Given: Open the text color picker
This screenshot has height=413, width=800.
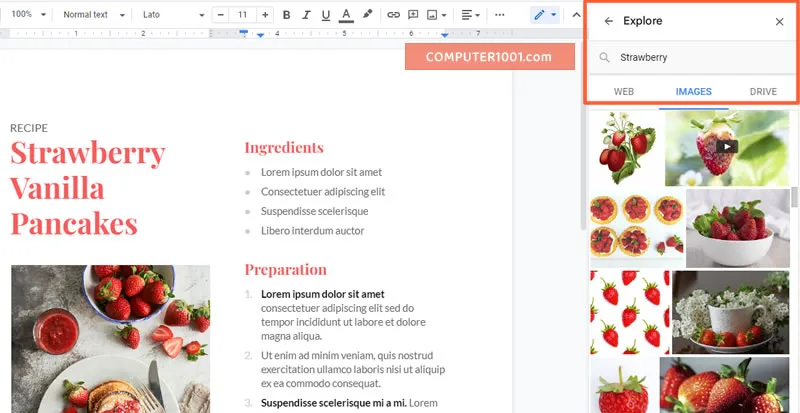Looking at the screenshot, I should 346,15.
